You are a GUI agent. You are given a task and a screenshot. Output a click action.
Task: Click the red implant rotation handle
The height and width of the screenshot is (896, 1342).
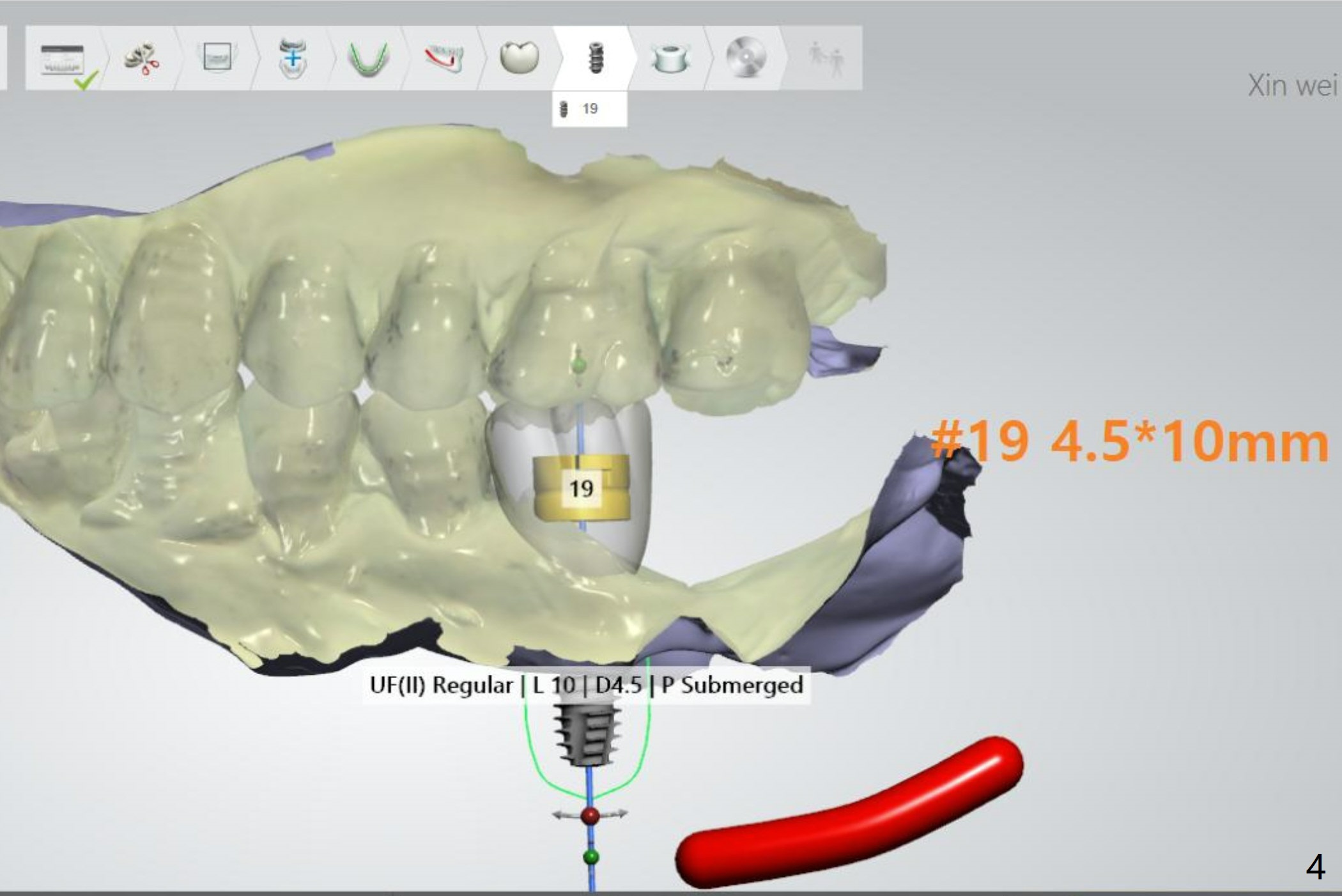coord(590,815)
